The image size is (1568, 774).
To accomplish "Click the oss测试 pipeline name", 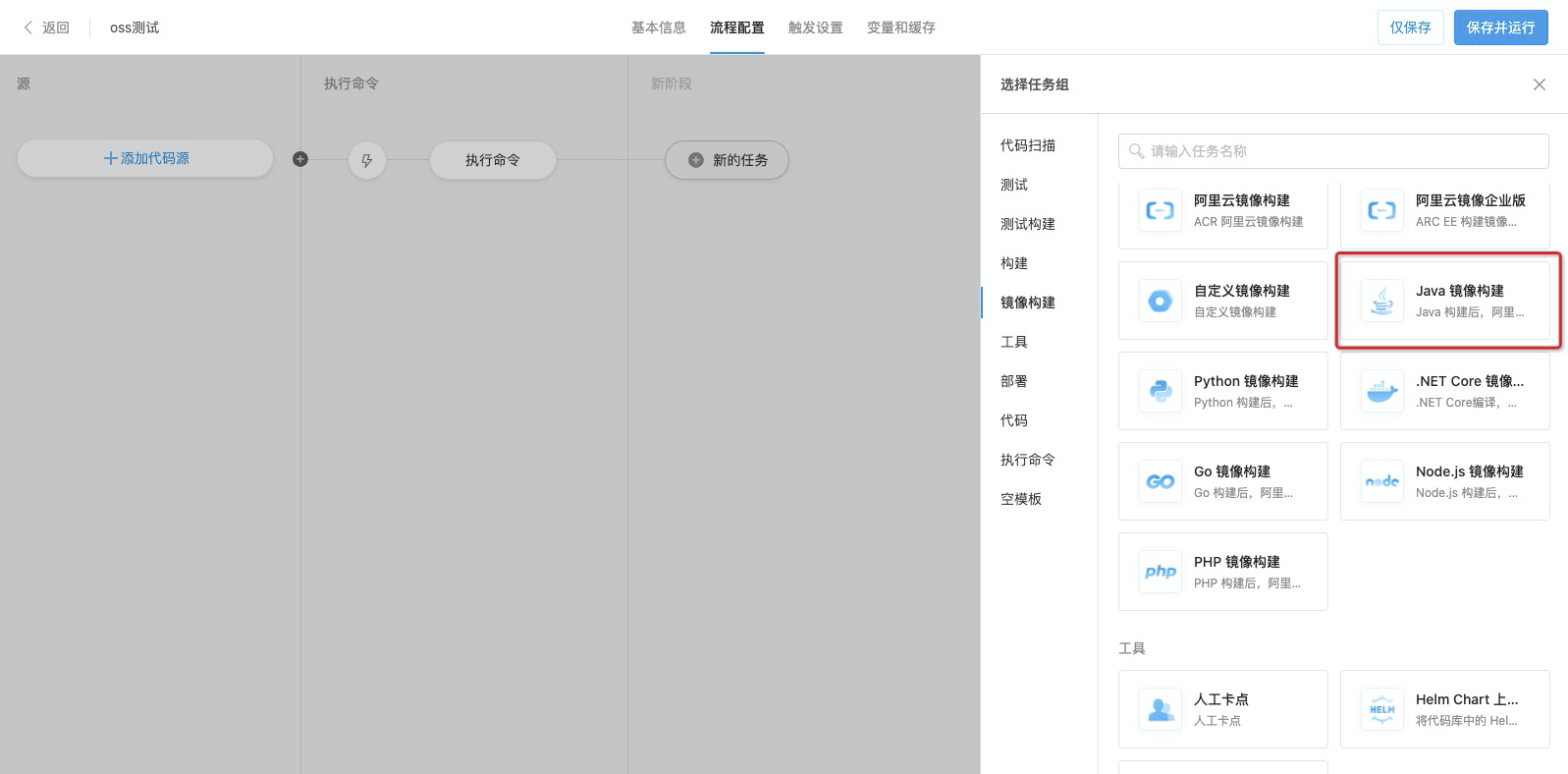I will pos(135,28).
